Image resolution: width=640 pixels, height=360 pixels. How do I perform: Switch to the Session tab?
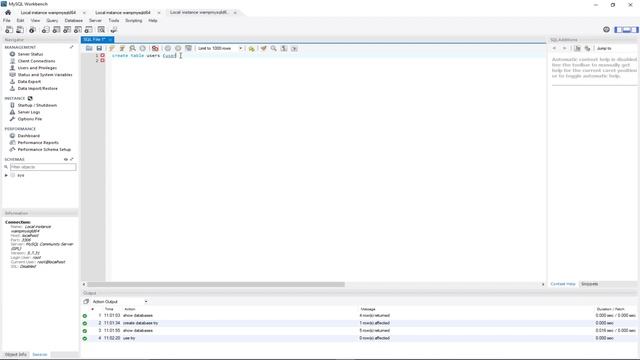point(40,355)
